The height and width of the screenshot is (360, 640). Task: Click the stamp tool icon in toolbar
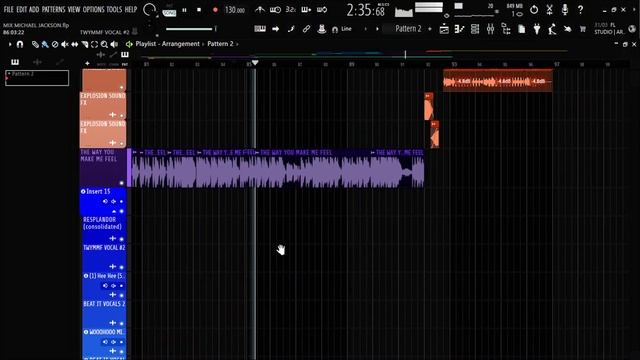pyautogui.click(x=322, y=29)
